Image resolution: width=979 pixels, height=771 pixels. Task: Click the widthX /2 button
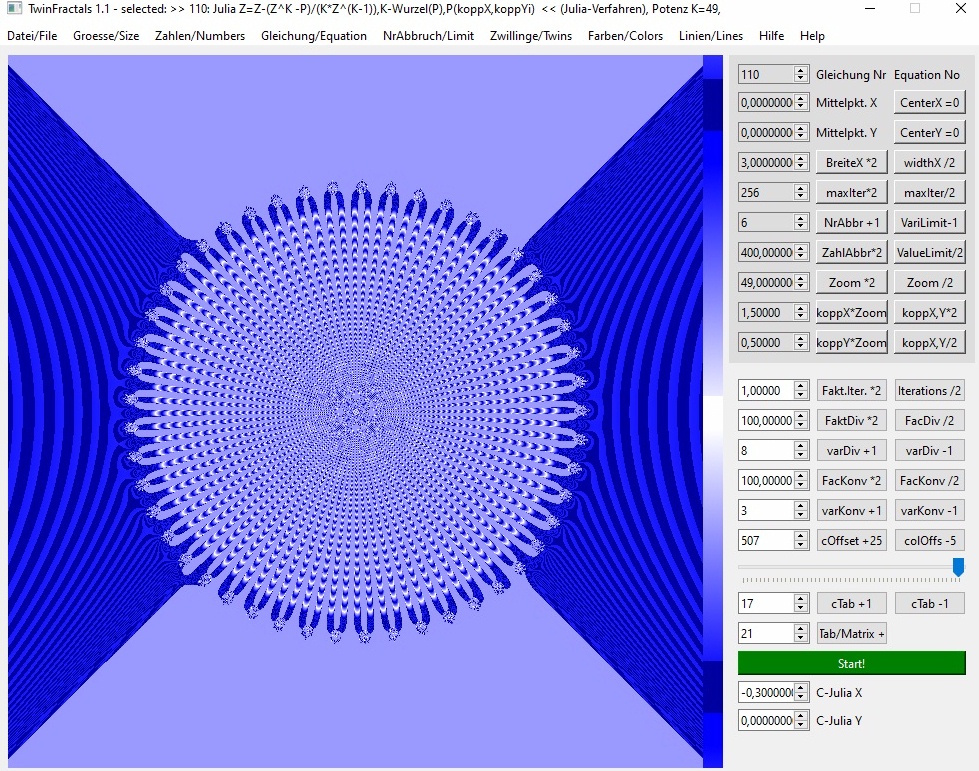click(x=930, y=162)
